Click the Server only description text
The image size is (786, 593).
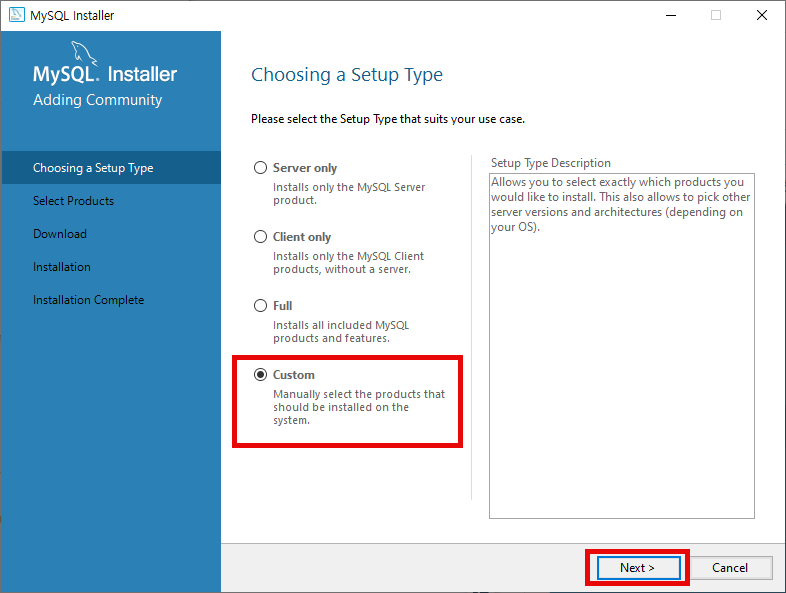coord(349,193)
